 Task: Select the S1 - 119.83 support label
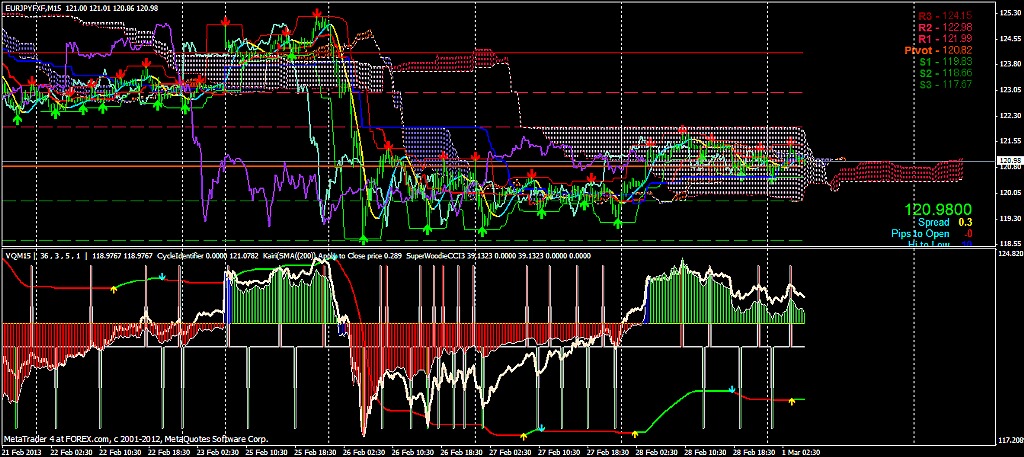pos(946,61)
